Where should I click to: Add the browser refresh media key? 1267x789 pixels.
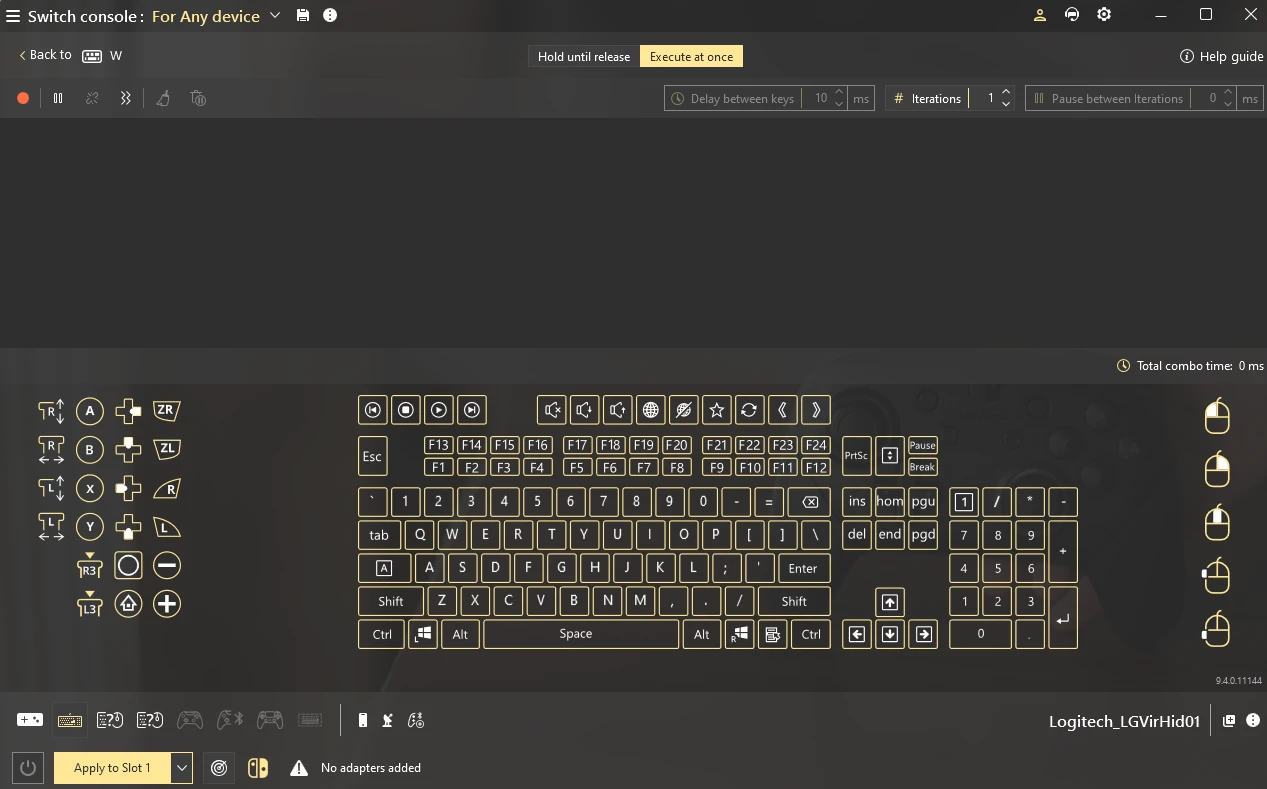(749, 409)
